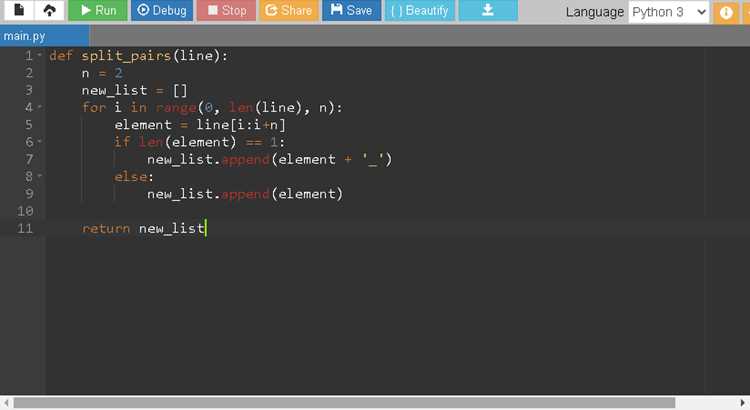This screenshot has height=410, width=750.
Task: Stop the running program
Action: coord(226,10)
